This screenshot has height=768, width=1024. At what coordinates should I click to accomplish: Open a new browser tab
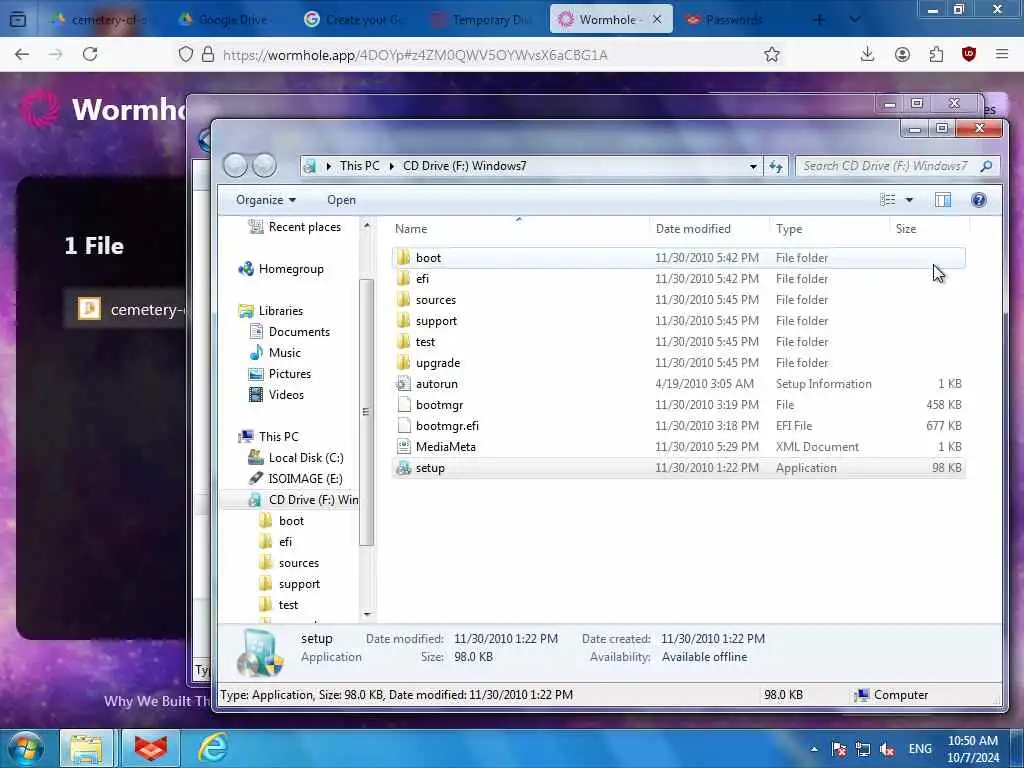click(x=819, y=20)
